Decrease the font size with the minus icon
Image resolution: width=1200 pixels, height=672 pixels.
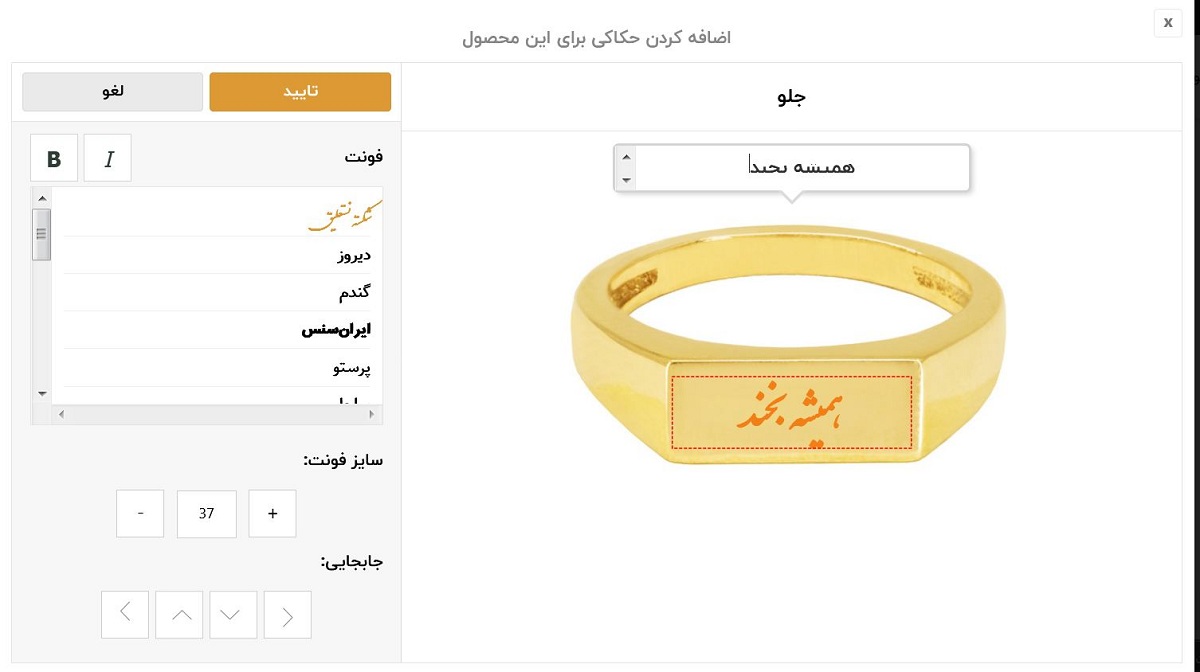tap(140, 513)
